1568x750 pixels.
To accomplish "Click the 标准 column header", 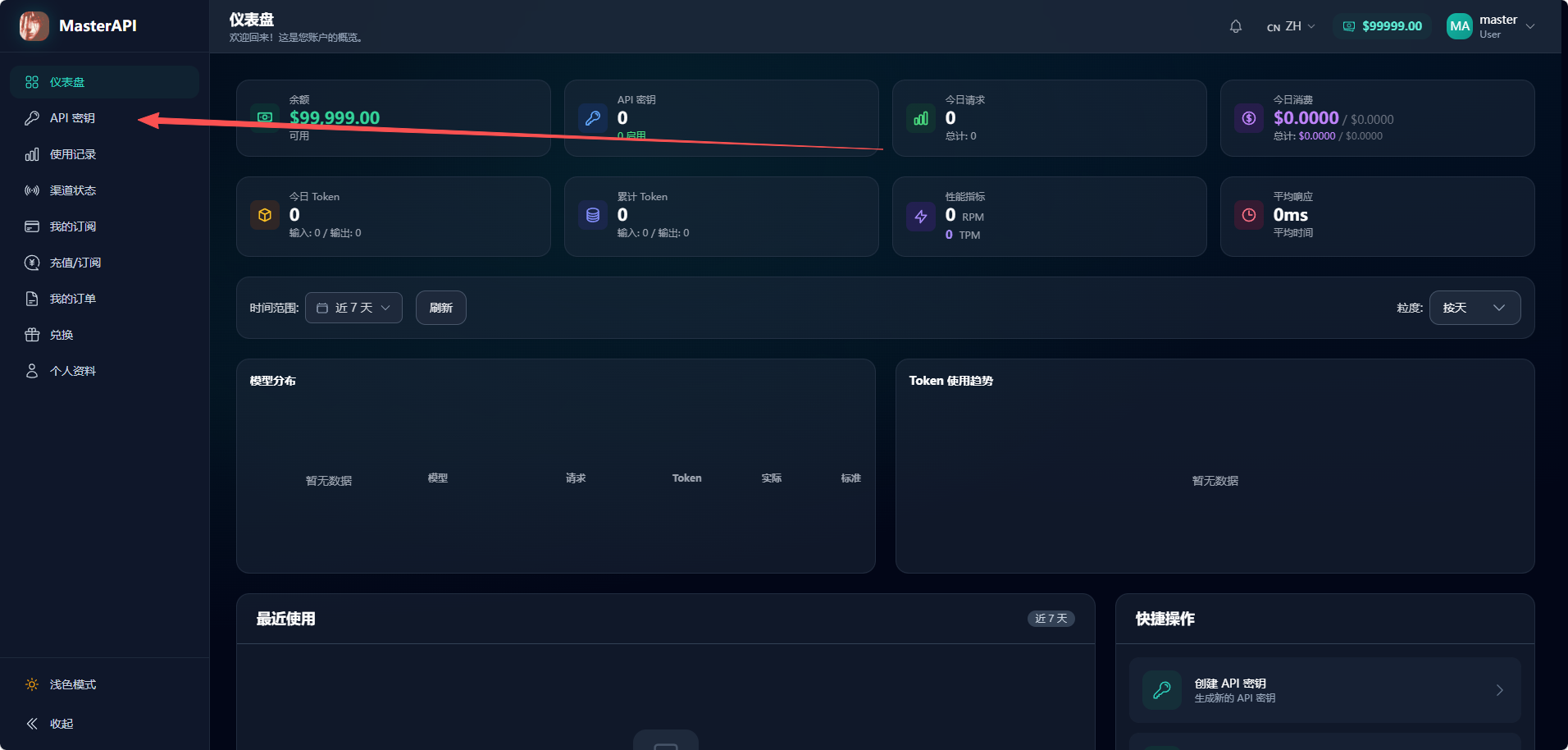I will [851, 478].
